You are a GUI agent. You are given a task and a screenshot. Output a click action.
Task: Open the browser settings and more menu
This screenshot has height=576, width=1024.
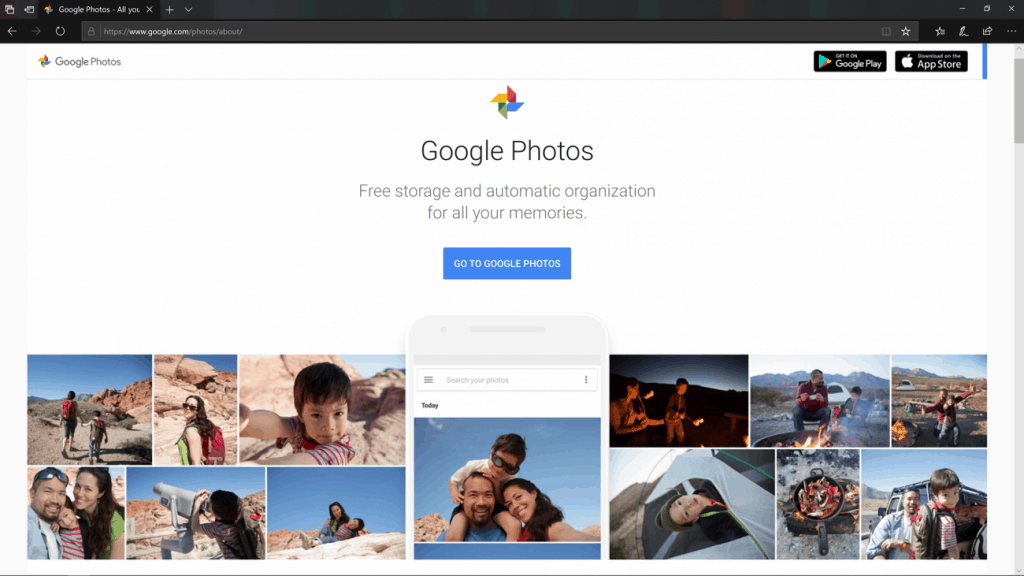[x=1012, y=31]
